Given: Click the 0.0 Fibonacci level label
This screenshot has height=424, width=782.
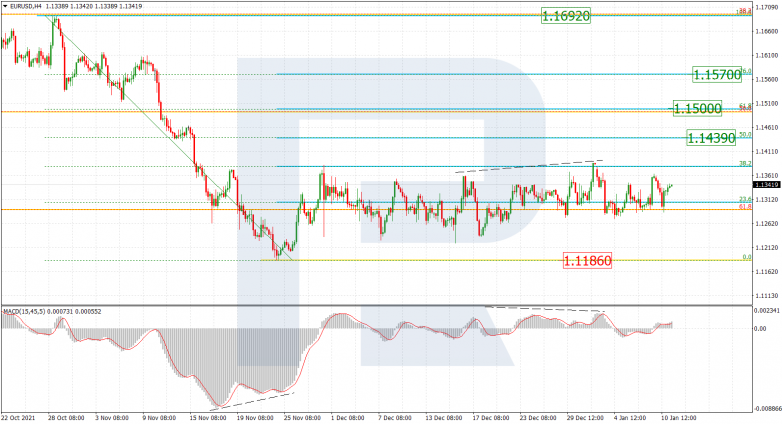Looking at the screenshot, I should tap(747, 257).
